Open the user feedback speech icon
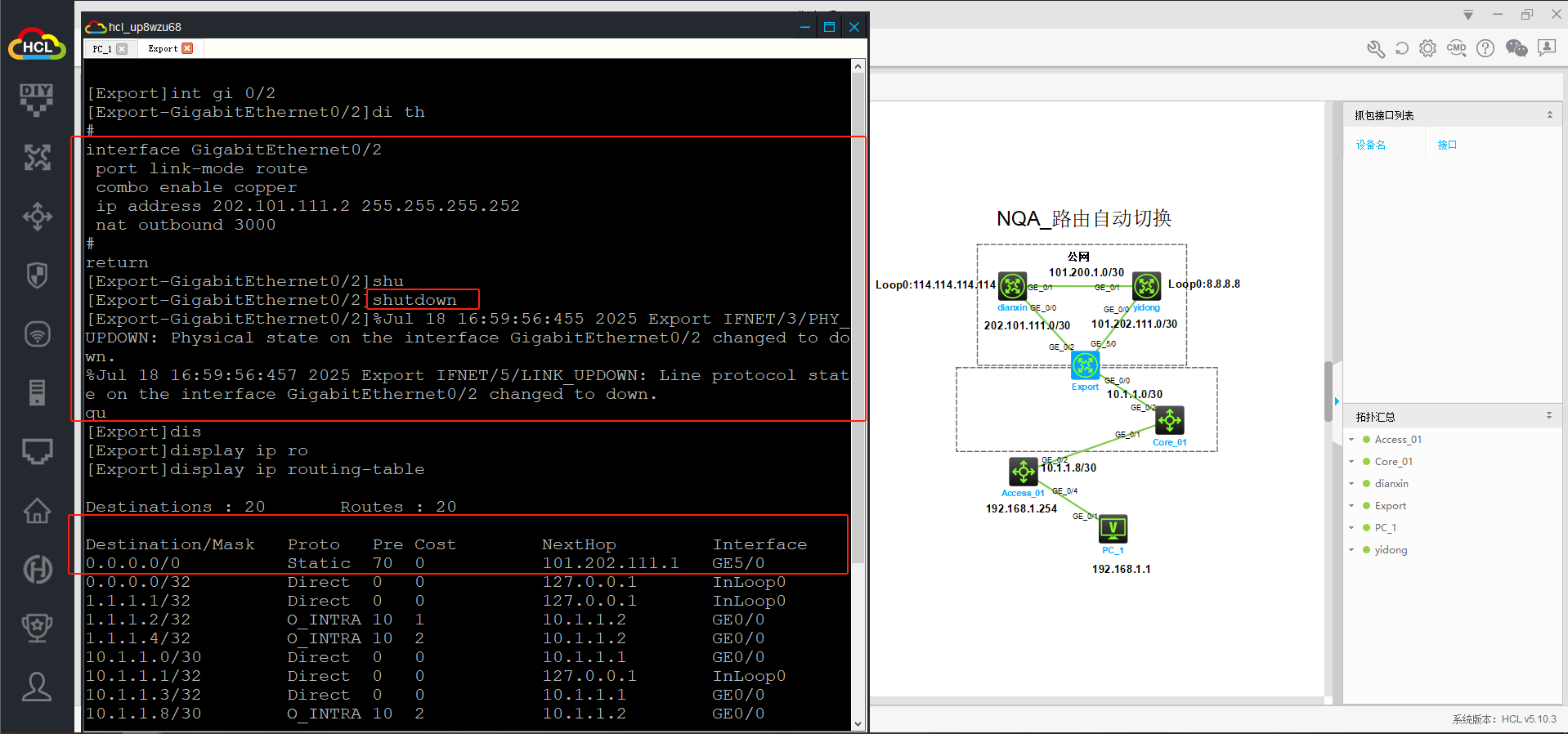 click(x=1546, y=48)
